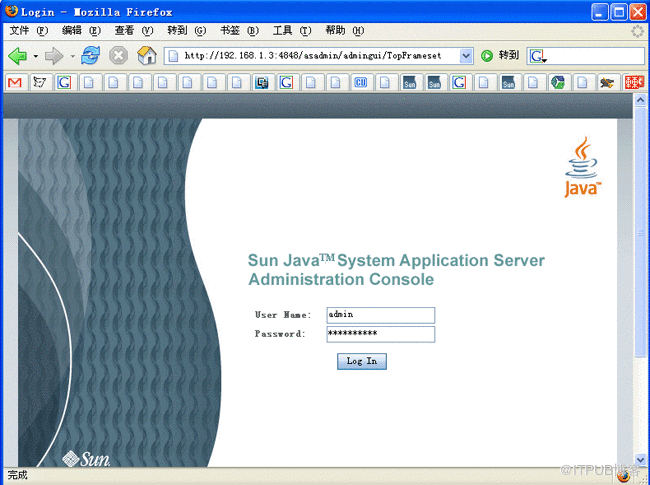
Task: Click the Log In button
Action: click(361, 361)
